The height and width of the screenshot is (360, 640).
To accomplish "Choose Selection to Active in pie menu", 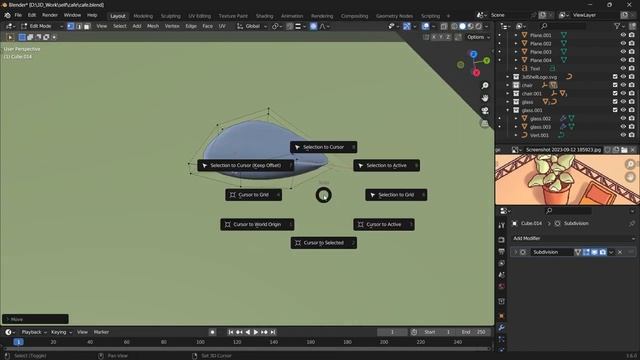I will click(x=386, y=165).
